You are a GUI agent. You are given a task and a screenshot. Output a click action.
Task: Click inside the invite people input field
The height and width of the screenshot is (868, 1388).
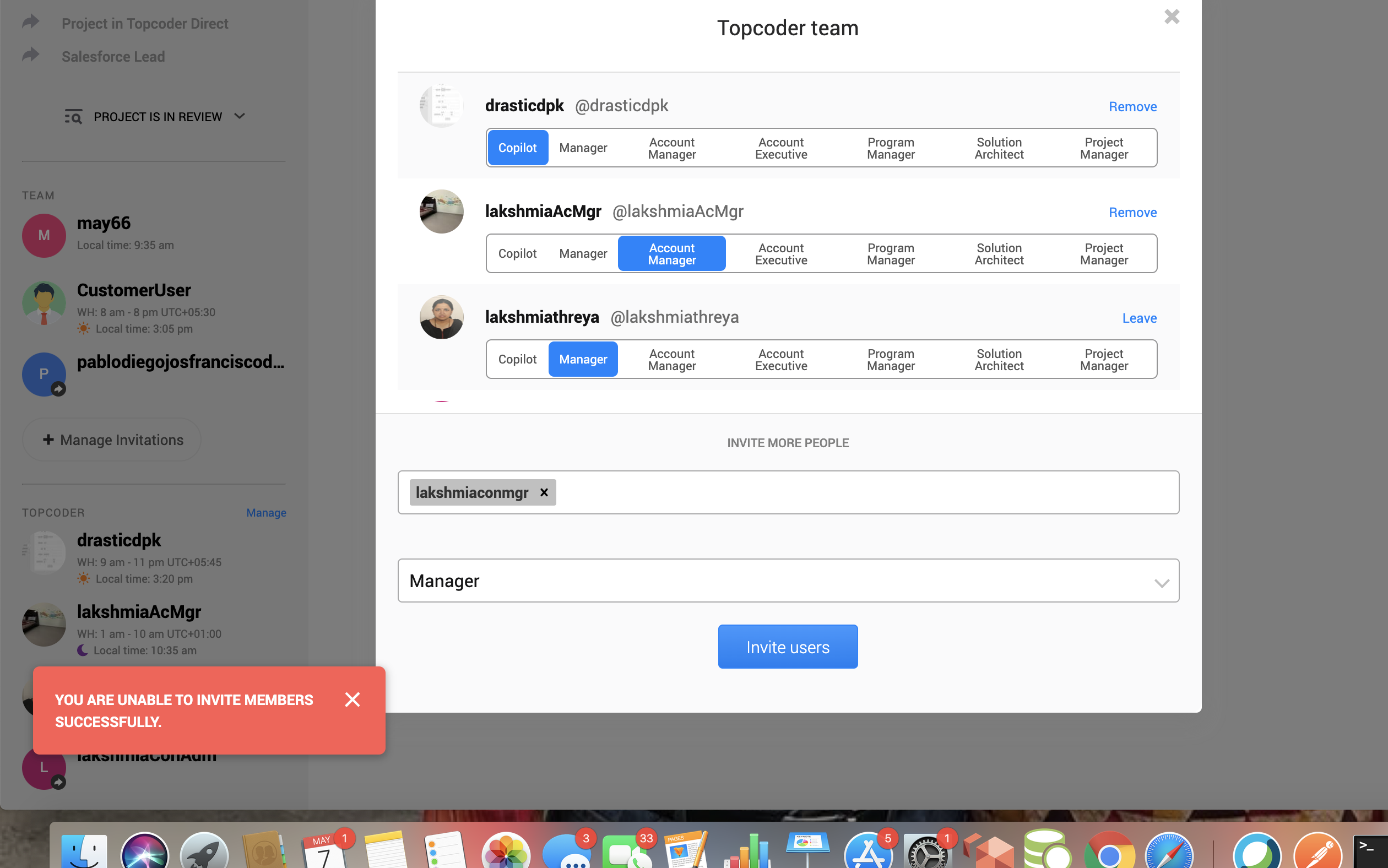click(x=861, y=492)
